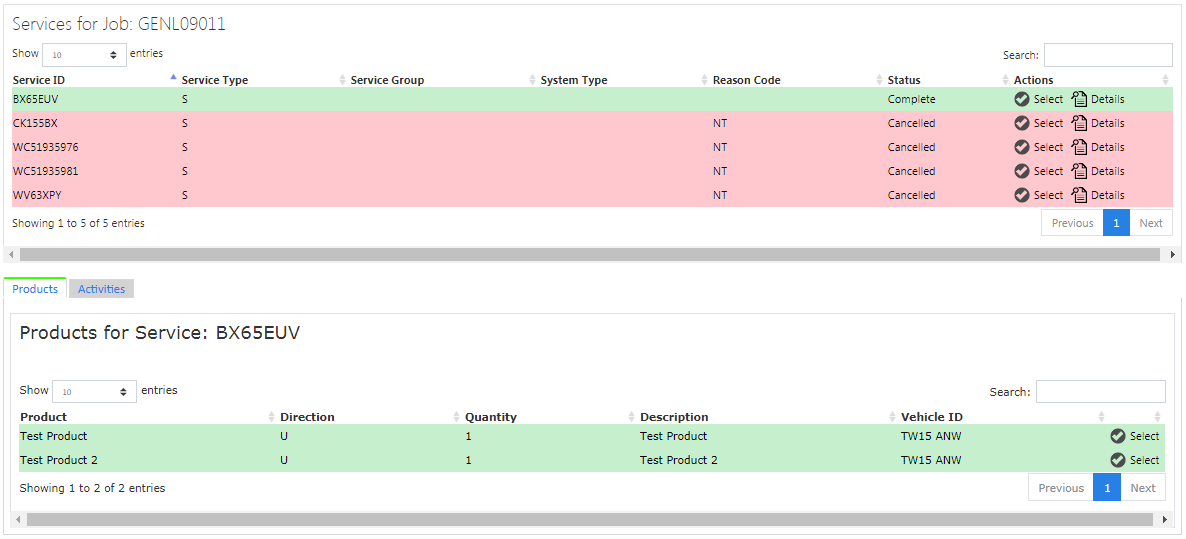Open the services table Show entries dropdown
This screenshot has width=1186, height=539.
[84, 54]
